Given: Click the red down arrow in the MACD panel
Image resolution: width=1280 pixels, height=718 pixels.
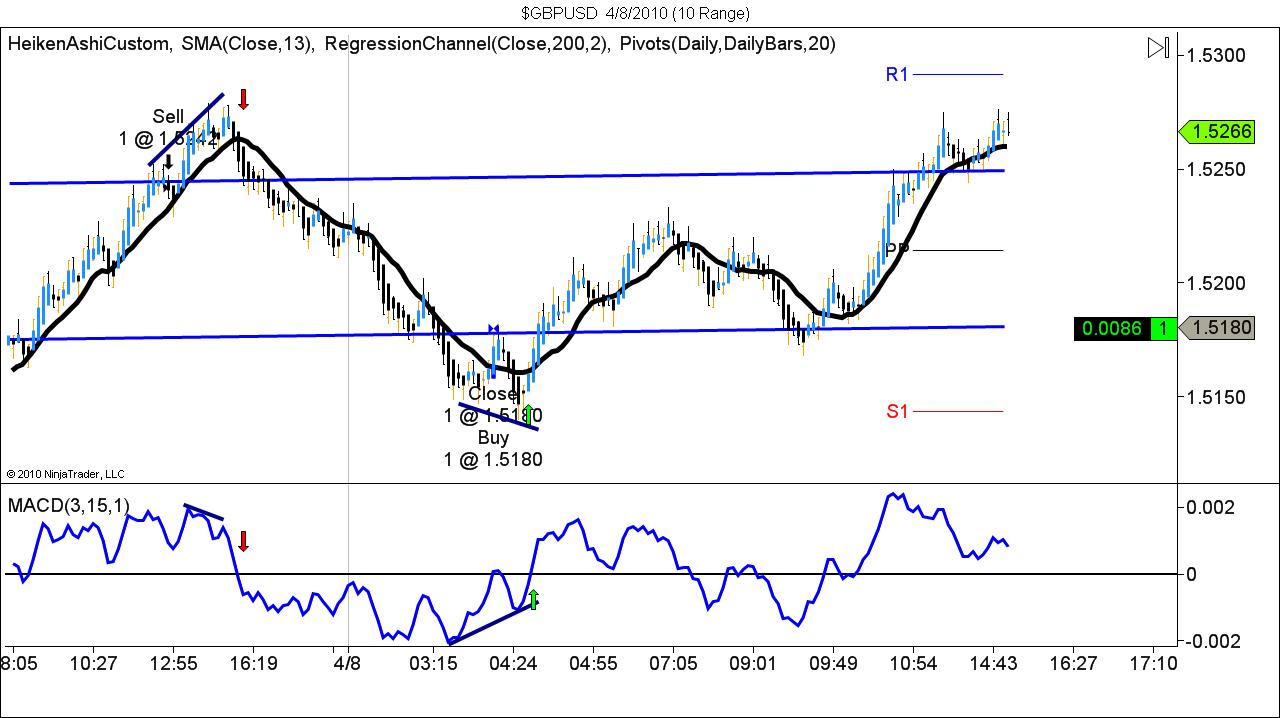Looking at the screenshot, I should point(243,542).
